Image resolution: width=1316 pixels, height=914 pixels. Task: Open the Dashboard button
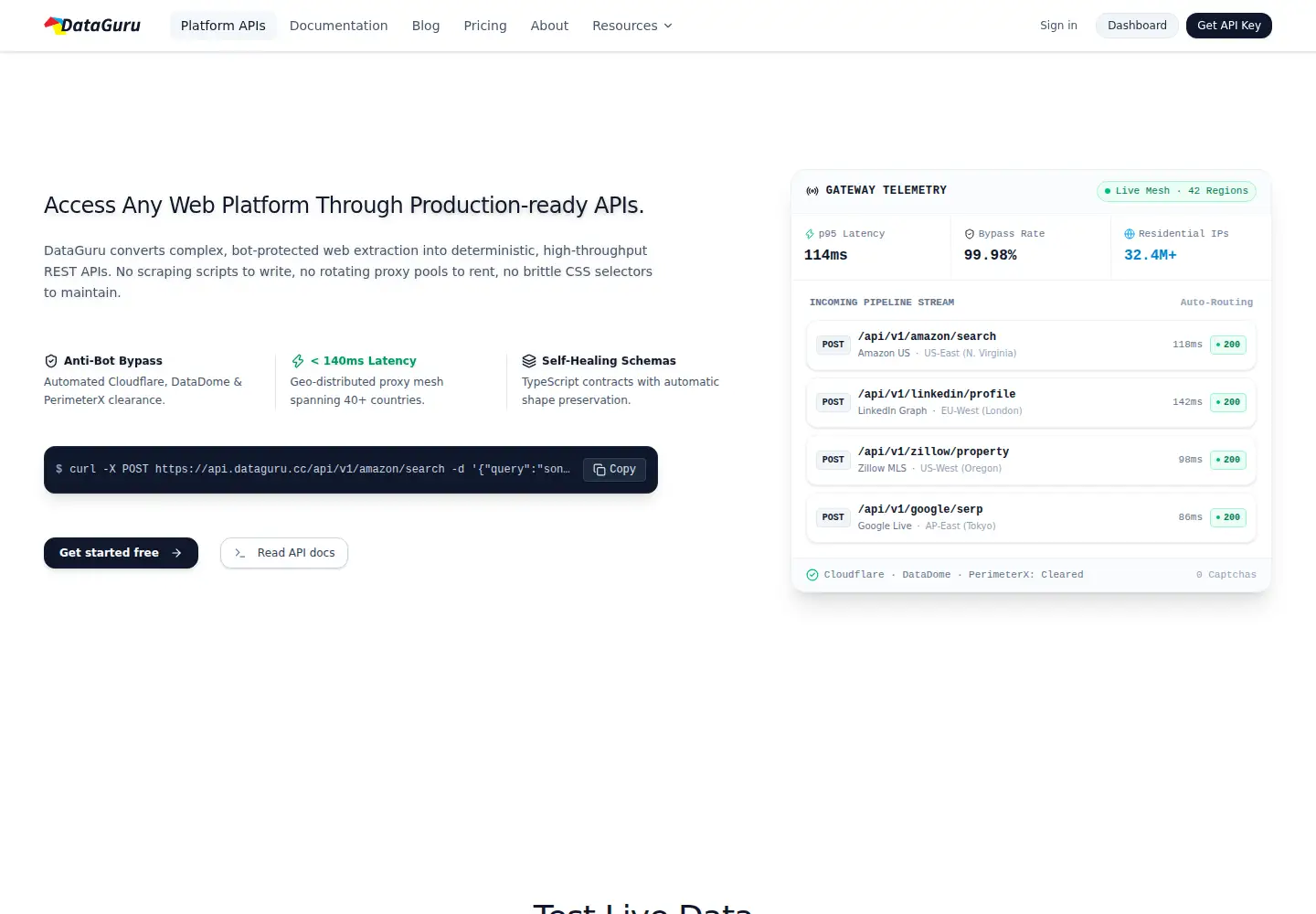[1137, 26]
